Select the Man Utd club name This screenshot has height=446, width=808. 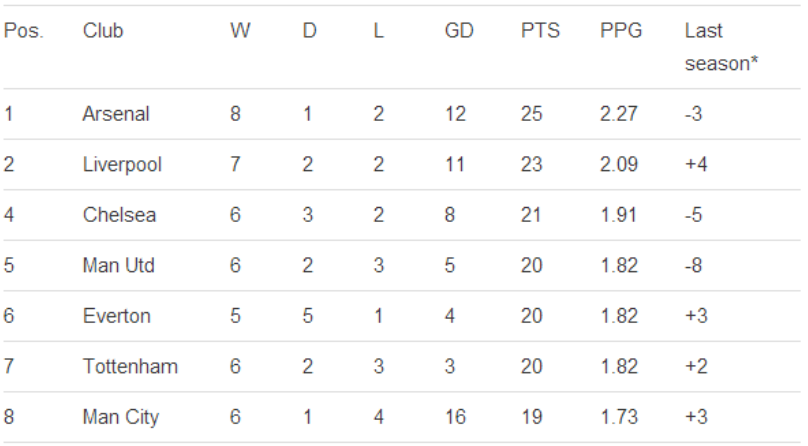(x=119, y=265)
